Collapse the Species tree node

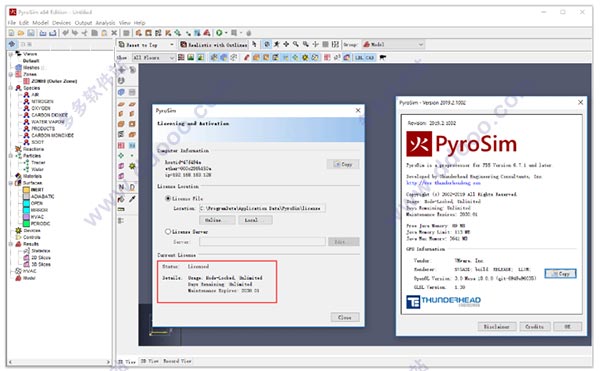tap(11, 88)
